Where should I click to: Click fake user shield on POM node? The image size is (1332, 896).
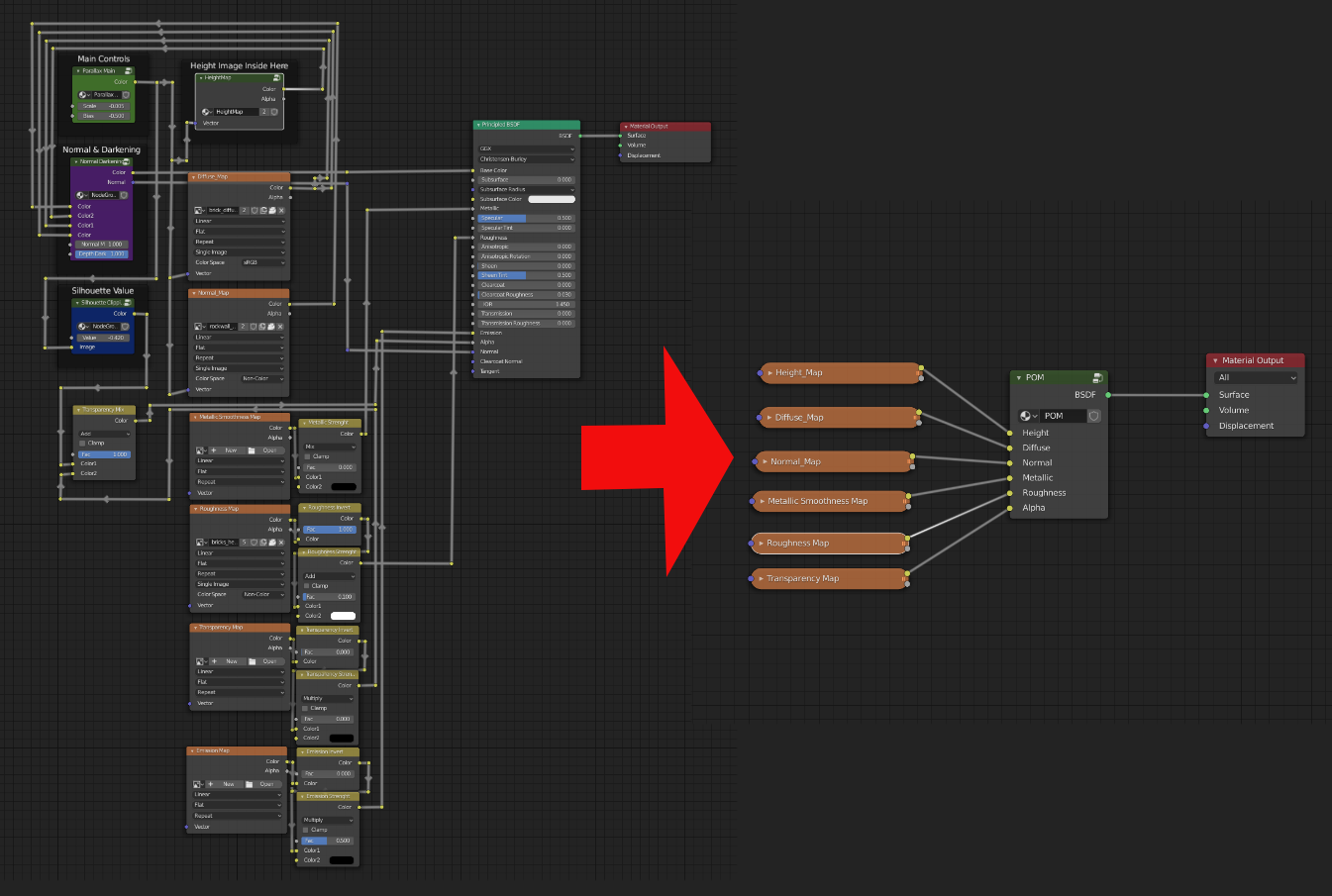tap(1094, 416)
